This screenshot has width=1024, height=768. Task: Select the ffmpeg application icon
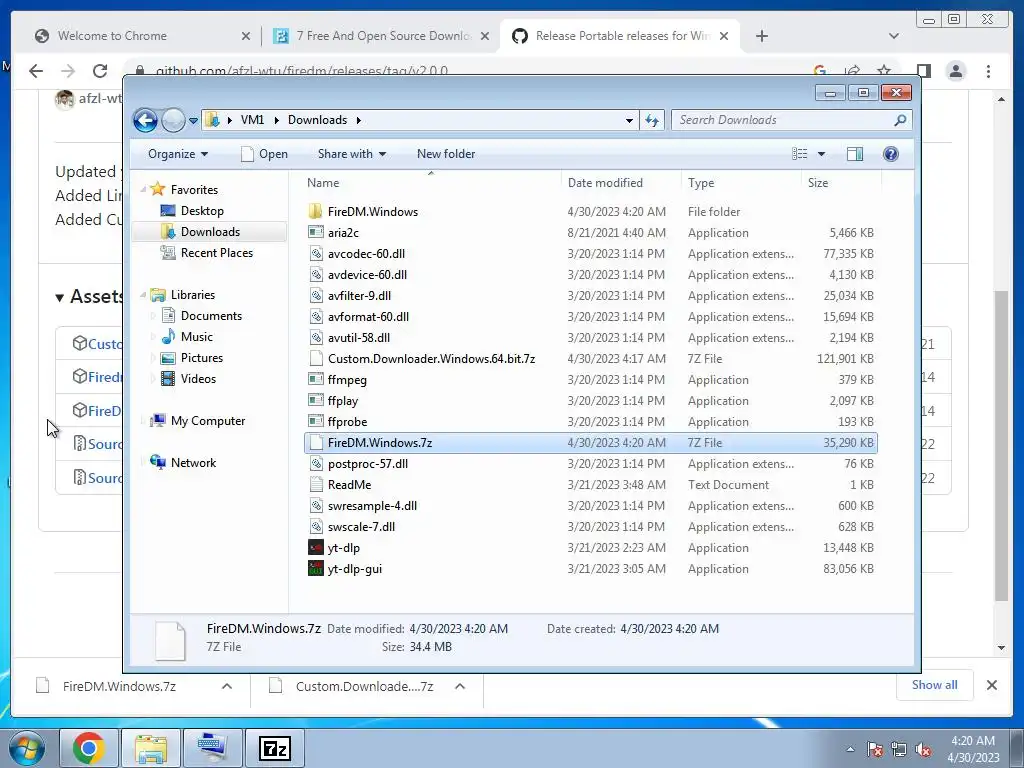pyautogui.click(x=315, y=379)
